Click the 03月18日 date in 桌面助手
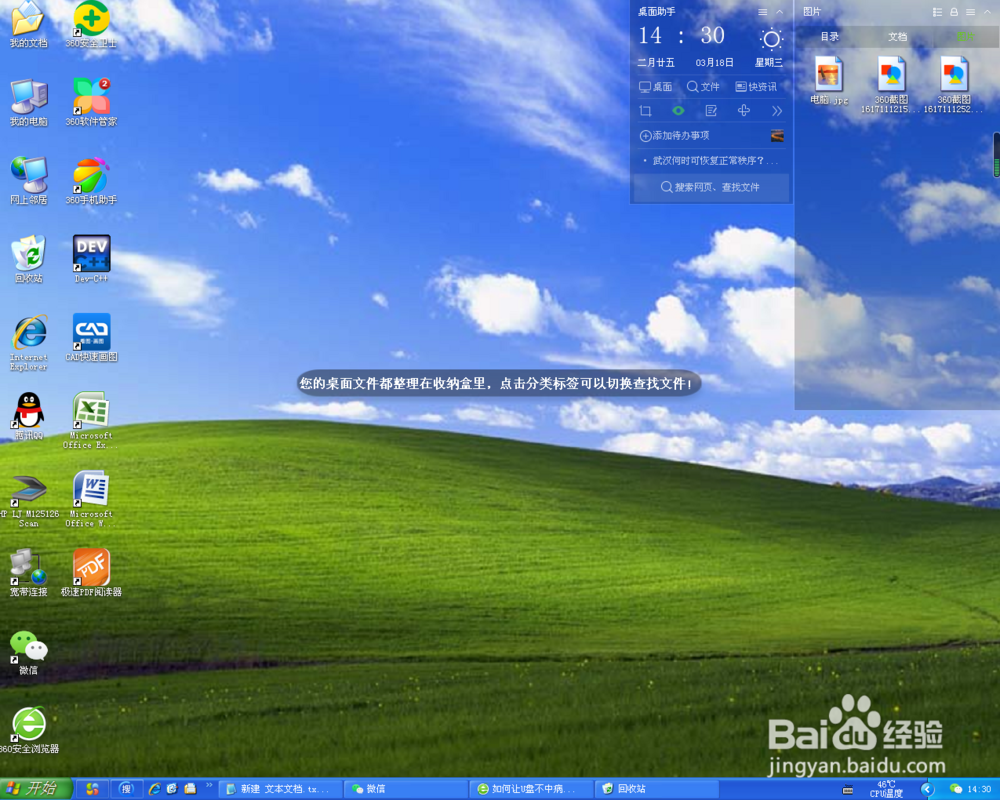1000x800 pixels. [714, 63]
